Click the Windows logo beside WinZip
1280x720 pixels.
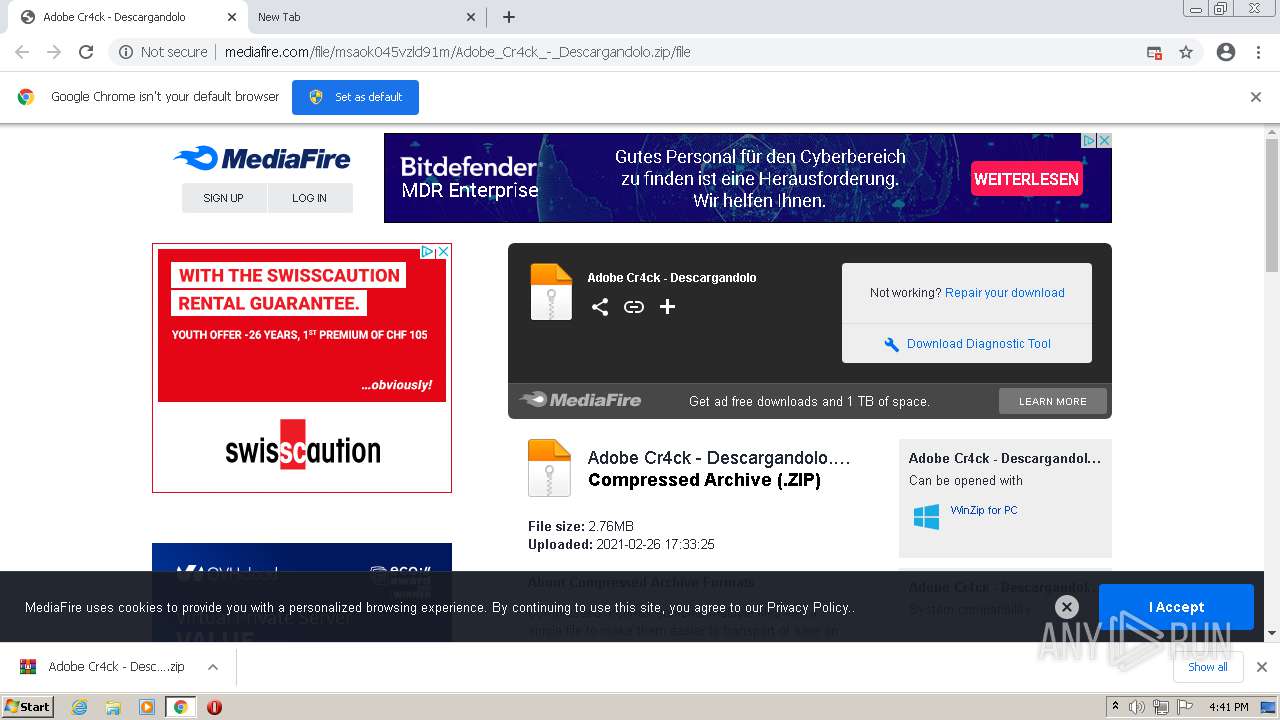(926, 517)
